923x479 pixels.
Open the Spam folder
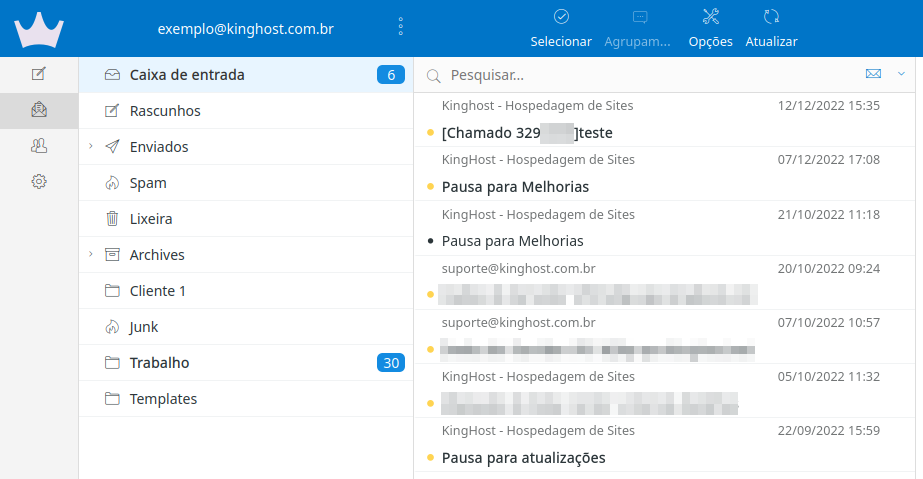pos(148,183)
